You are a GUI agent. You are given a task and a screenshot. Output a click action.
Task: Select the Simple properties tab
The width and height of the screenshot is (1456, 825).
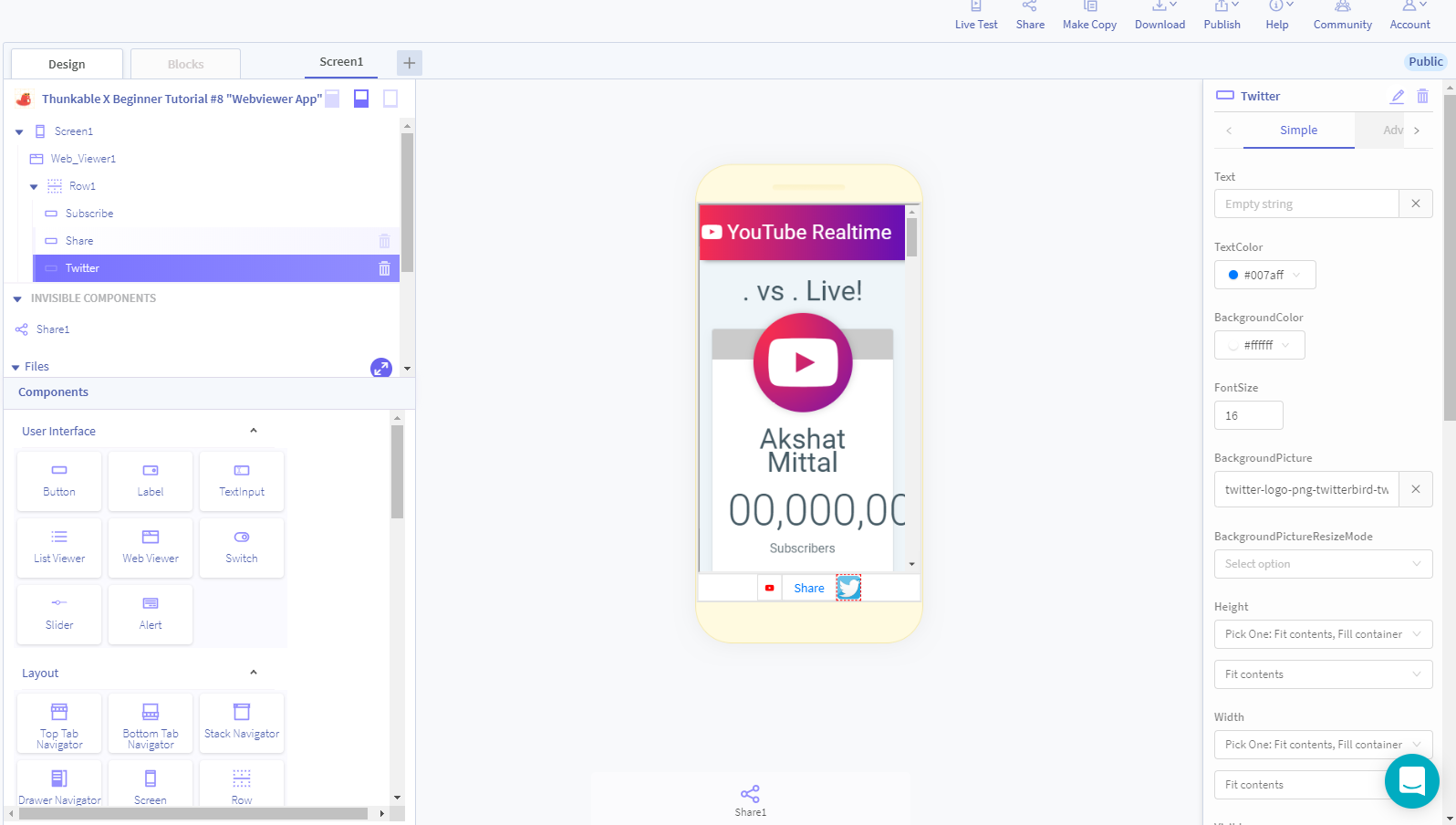pos(1298,131)
